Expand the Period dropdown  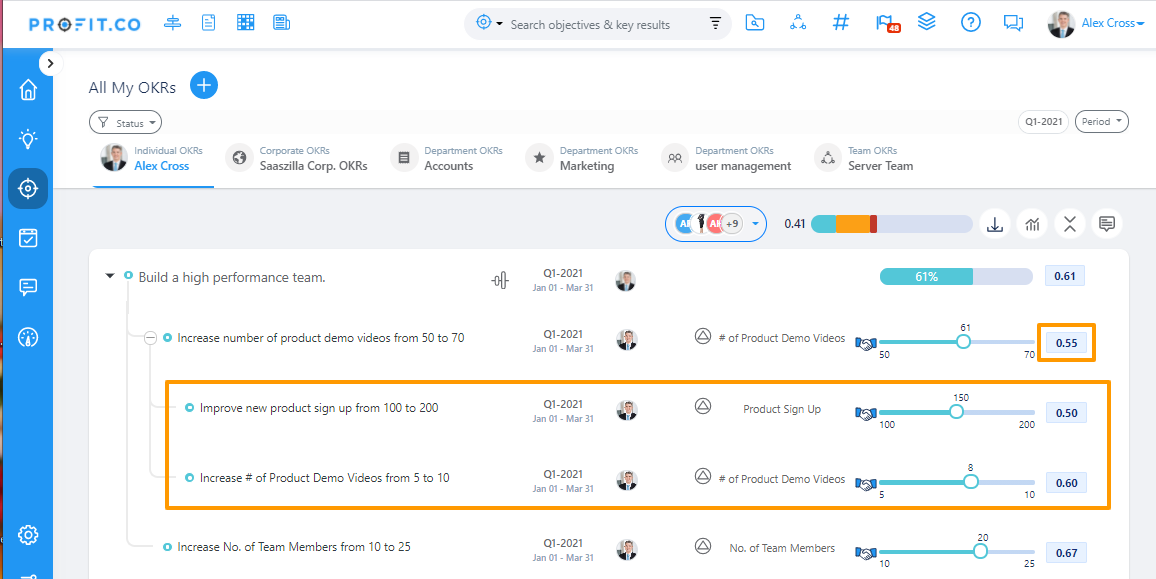[1101, 121]
